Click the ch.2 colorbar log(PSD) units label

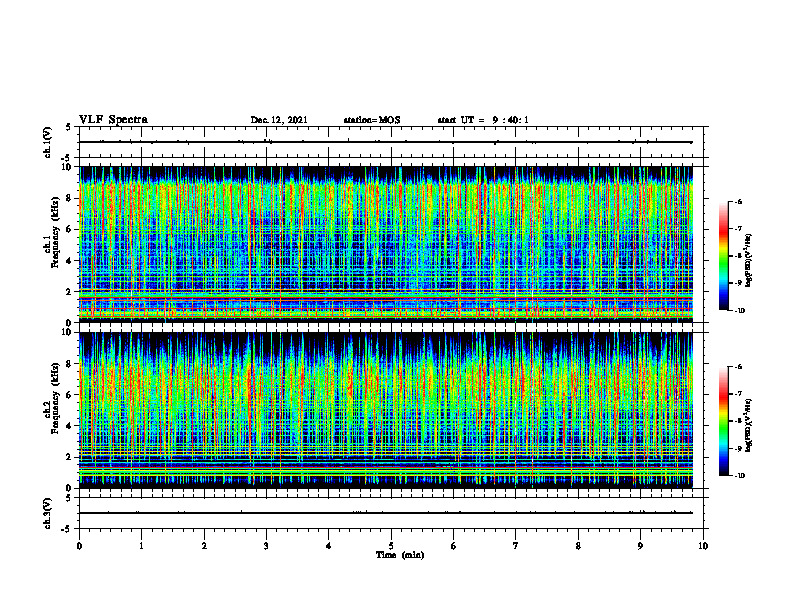click(x=749, y=425)
